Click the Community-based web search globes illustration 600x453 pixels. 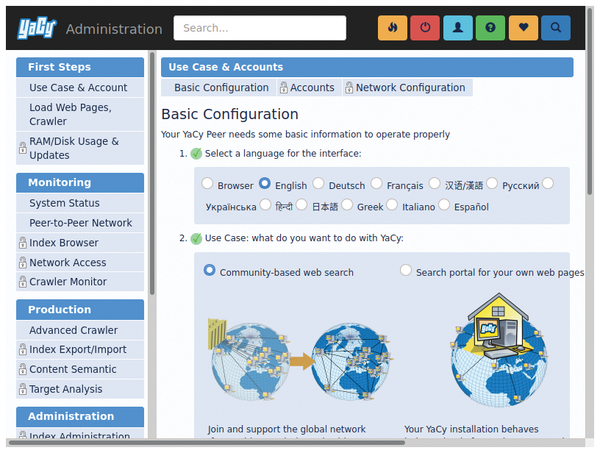[300, 360]
